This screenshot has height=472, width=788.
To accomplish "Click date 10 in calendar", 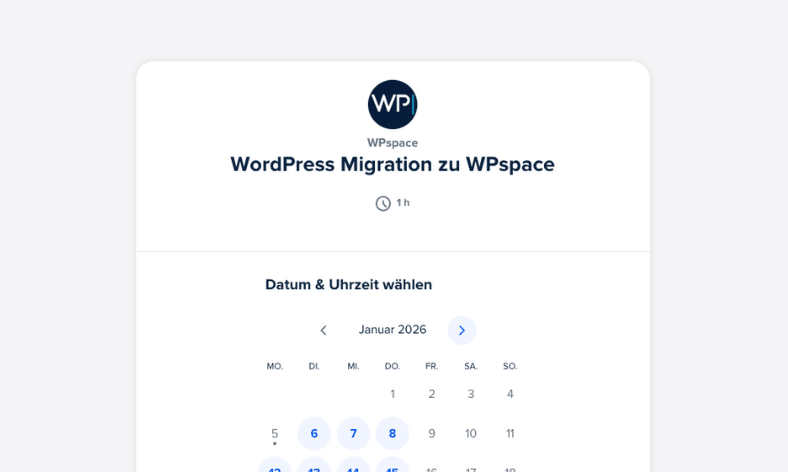I will tap(471, 433).
